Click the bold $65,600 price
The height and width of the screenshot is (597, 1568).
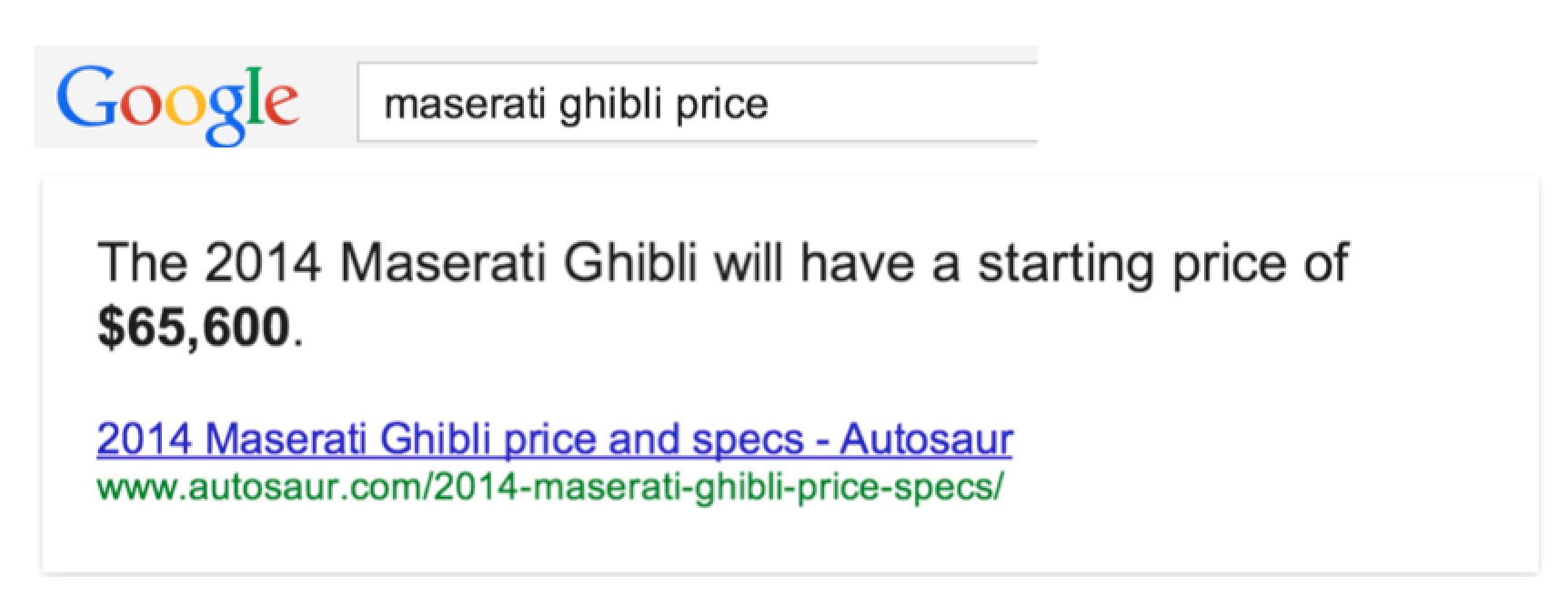(x=194, y=327)
